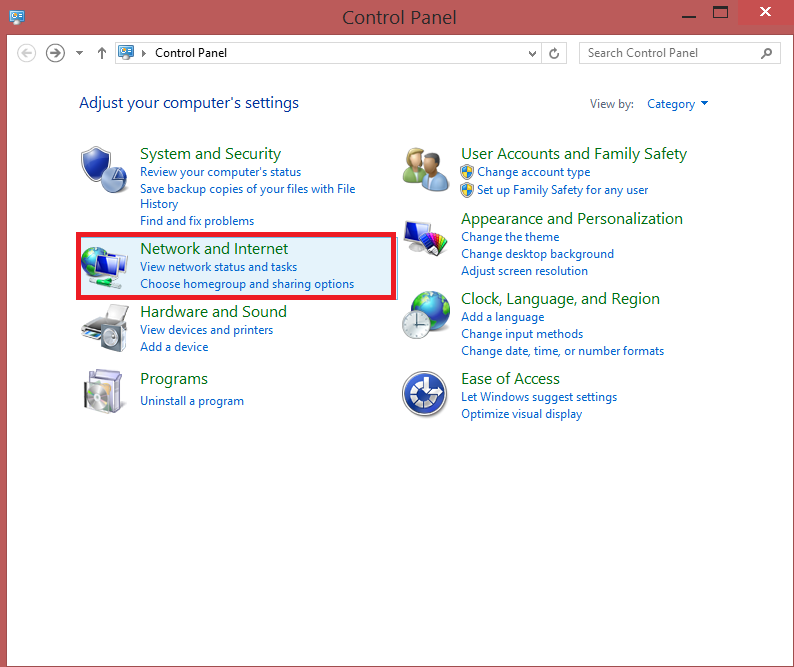Click Change input methods
The height and width of the screenshot is (667, 794).
pyautogui.click(x=522, y=334)
